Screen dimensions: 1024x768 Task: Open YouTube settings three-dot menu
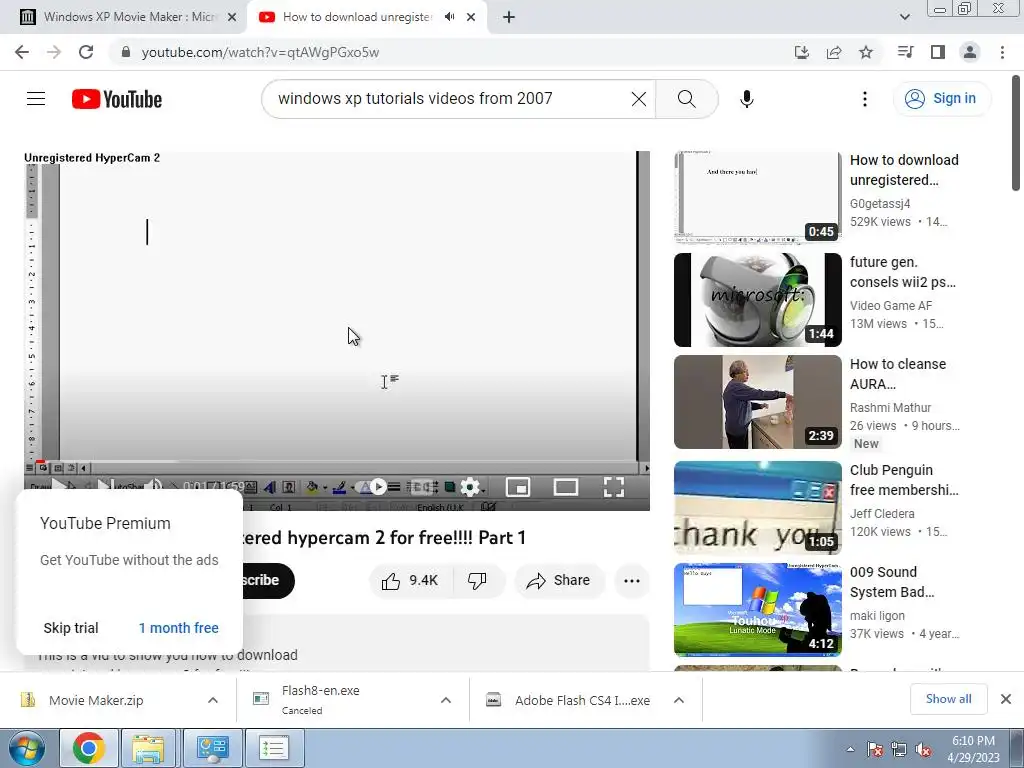click(x=865, y=99)
